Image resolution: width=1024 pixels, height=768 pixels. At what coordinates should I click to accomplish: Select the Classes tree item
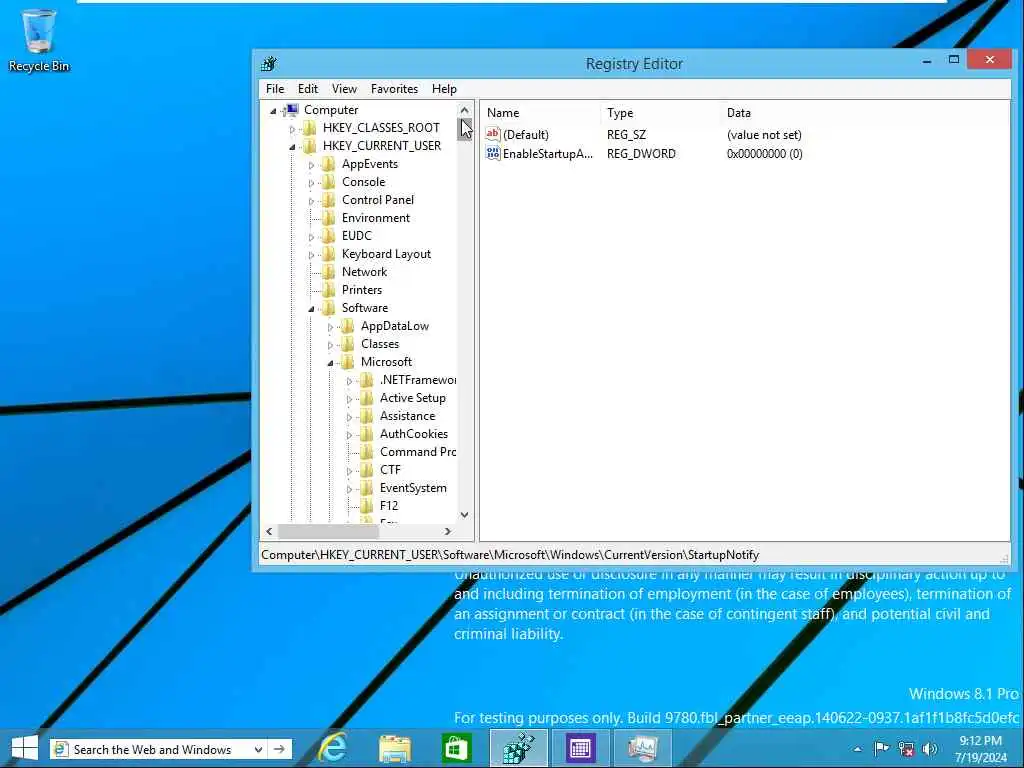pos(380,344)
